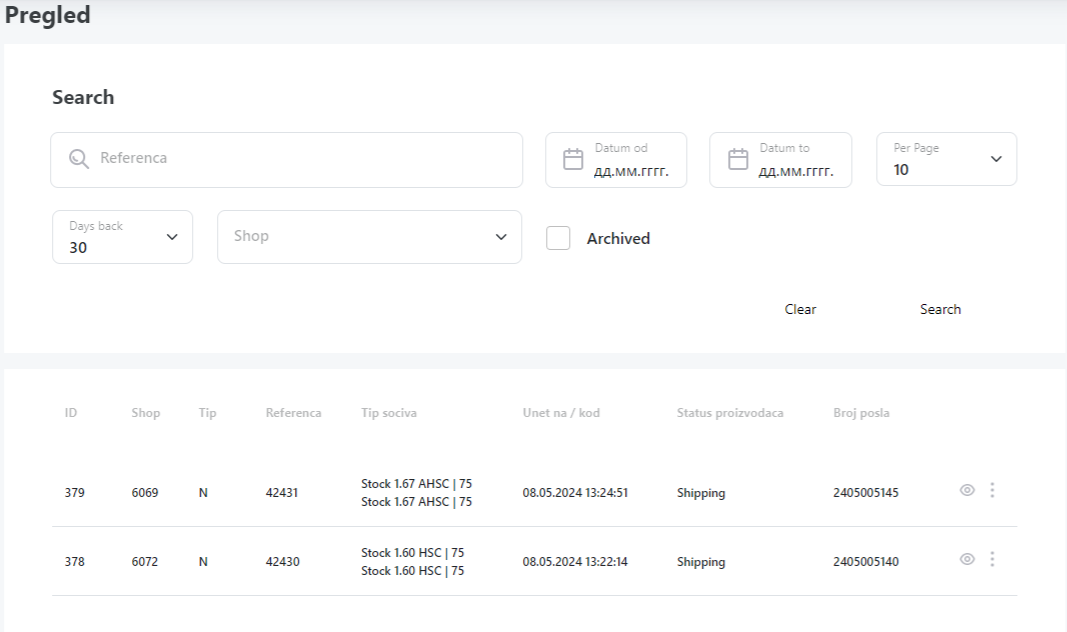This screenshot has width=1067, height=632.
Task: Click the Status proizvodaca column header
Action: 729,413
